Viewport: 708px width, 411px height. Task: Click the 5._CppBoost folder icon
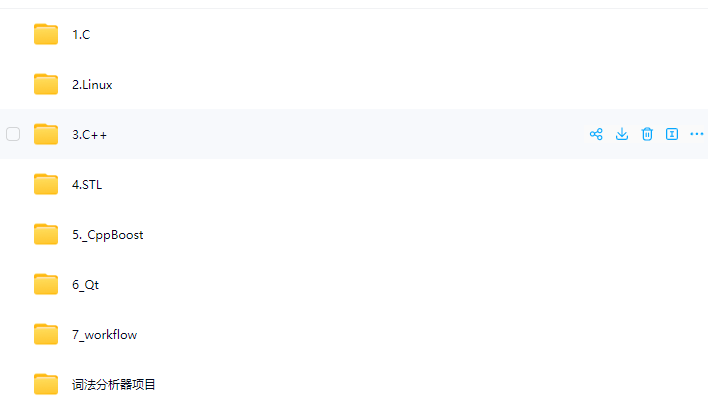pyautogui.click(x=46, y=234)
